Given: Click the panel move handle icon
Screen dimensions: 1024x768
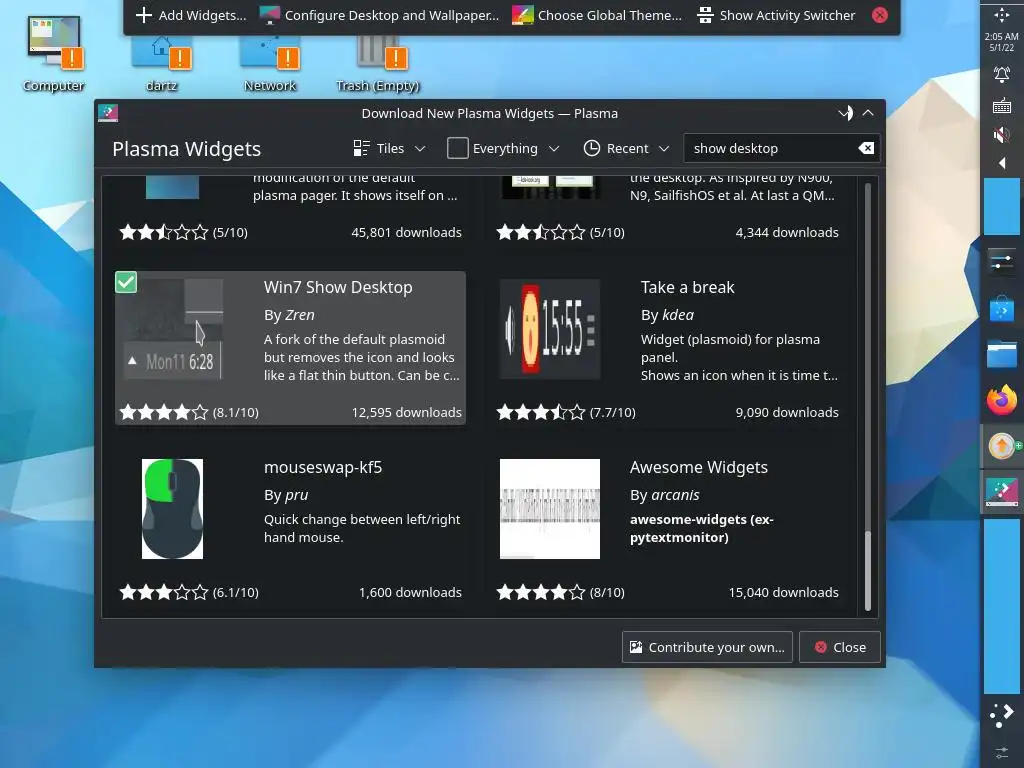Looking at the screenshot, I should [x=1001, y=14].
